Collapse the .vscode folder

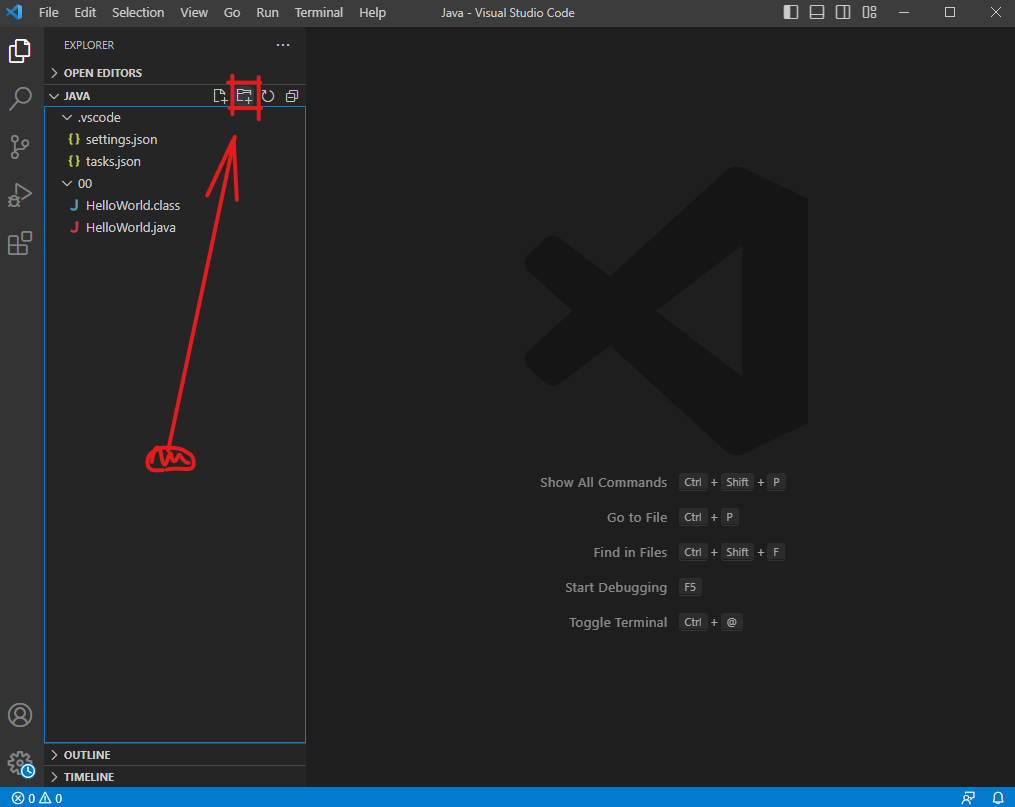pyautogui.click(x=98, y=118)
